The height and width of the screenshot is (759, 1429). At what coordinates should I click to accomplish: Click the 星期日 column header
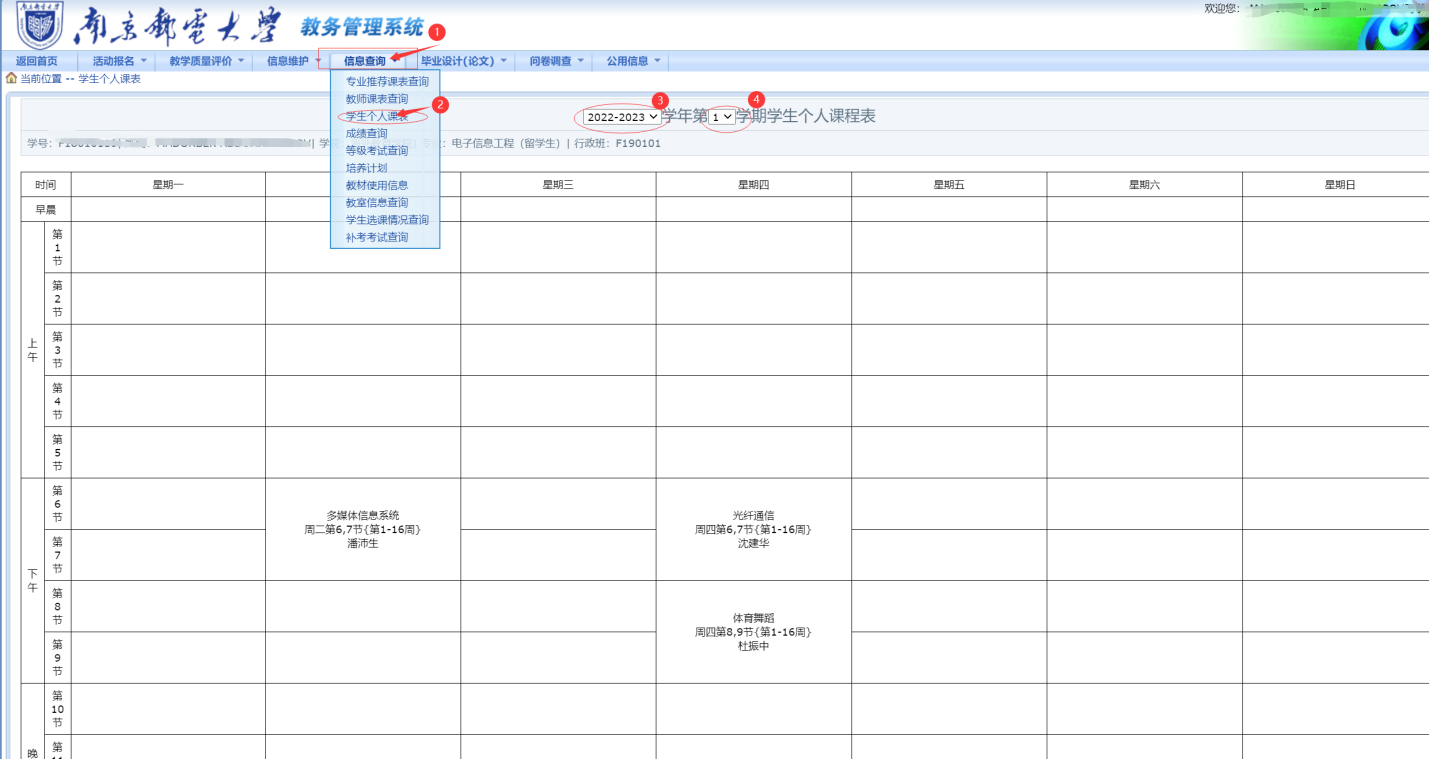click(1336, 185)
